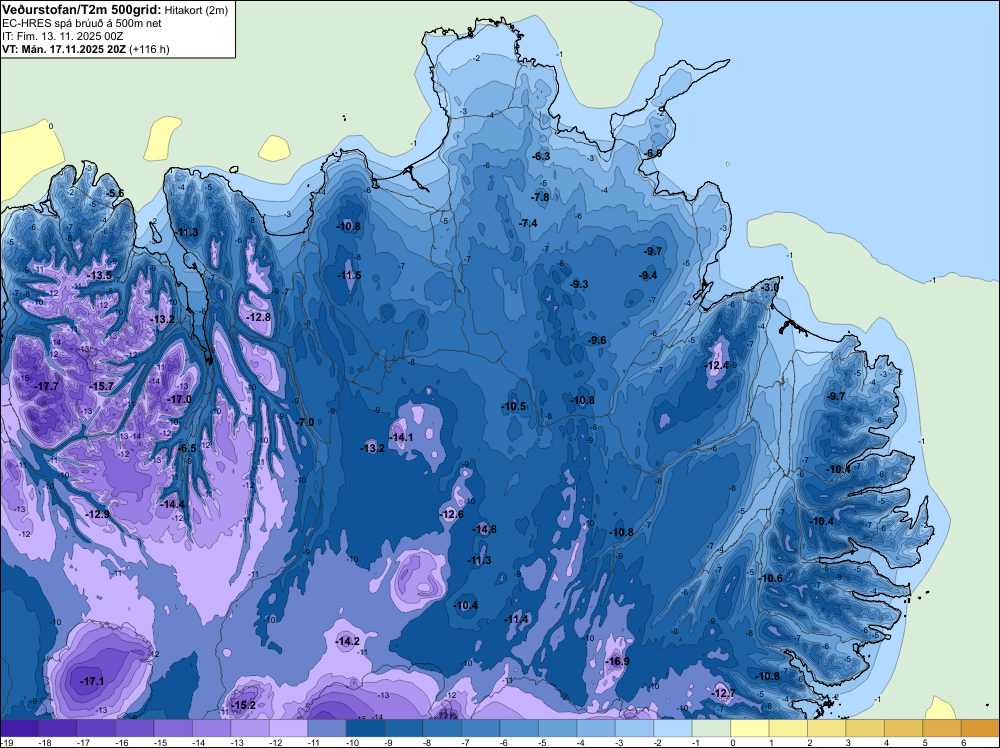Click the -12.4 temperature value
1000x748 pixels.
pyautogui.click(x=717, y=365)
